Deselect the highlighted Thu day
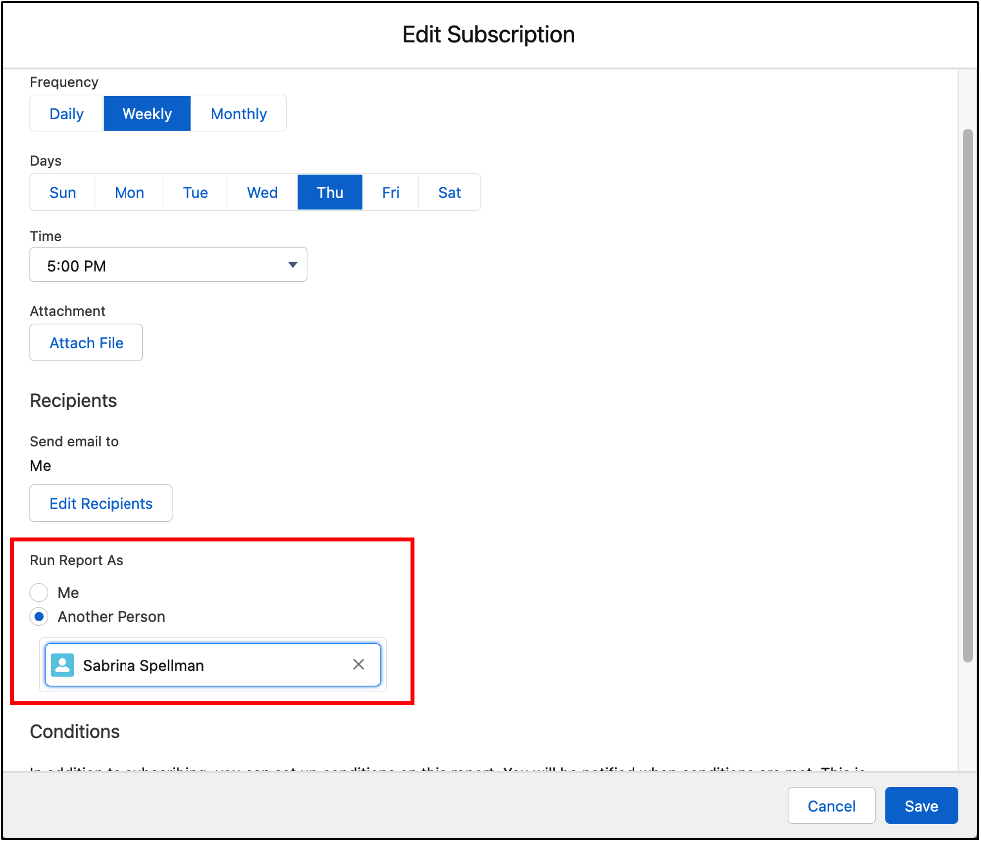This screenshot has height=841, width=981. pos(330,193)
